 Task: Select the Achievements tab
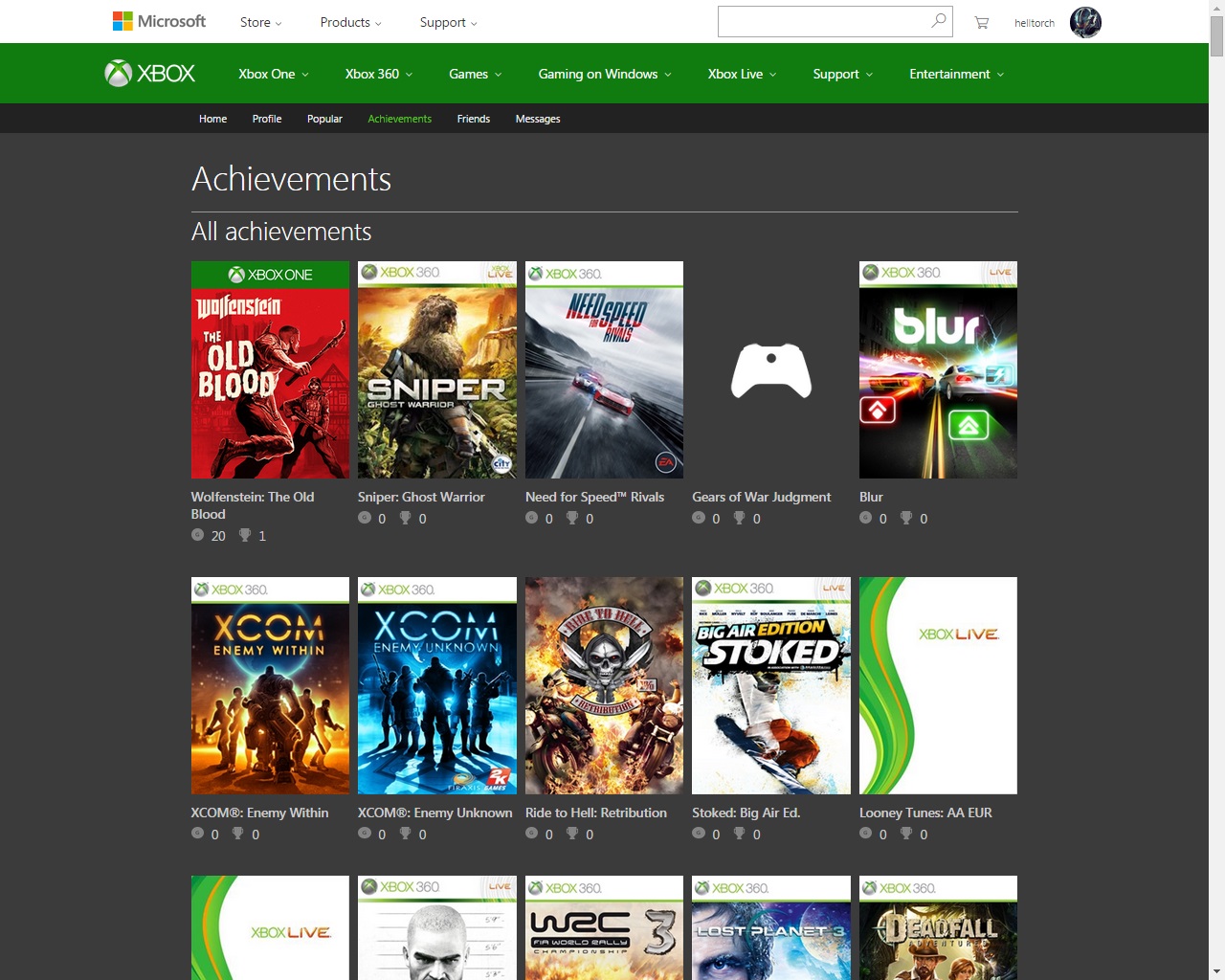(x=399, y=119)
